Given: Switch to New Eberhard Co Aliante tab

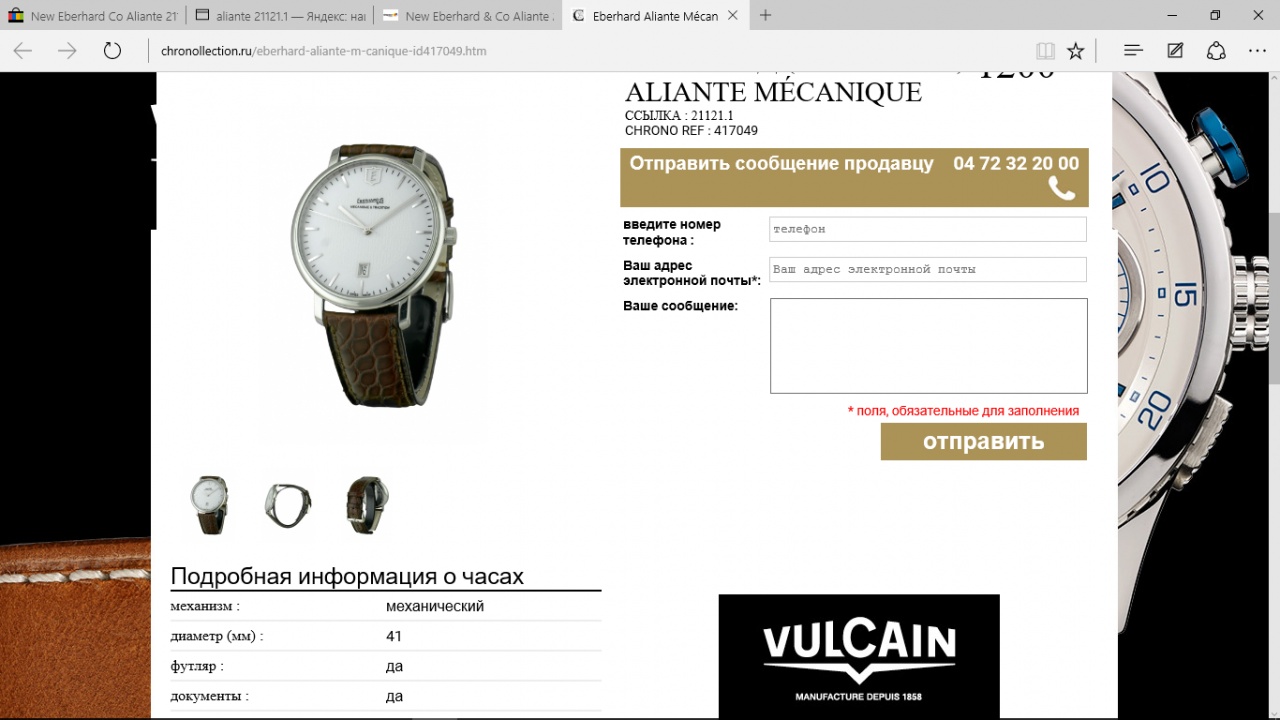Looking at the screenshot, I should click(93, 16).
